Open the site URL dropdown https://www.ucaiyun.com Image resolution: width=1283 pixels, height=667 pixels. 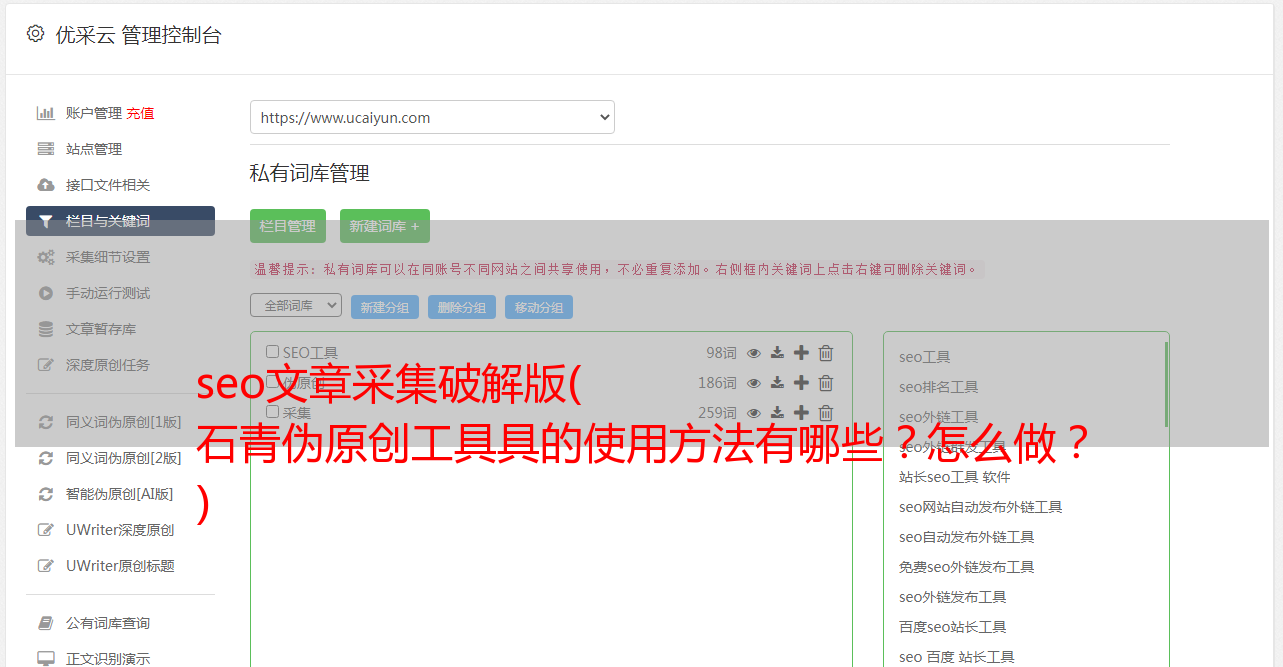(432, 117)
